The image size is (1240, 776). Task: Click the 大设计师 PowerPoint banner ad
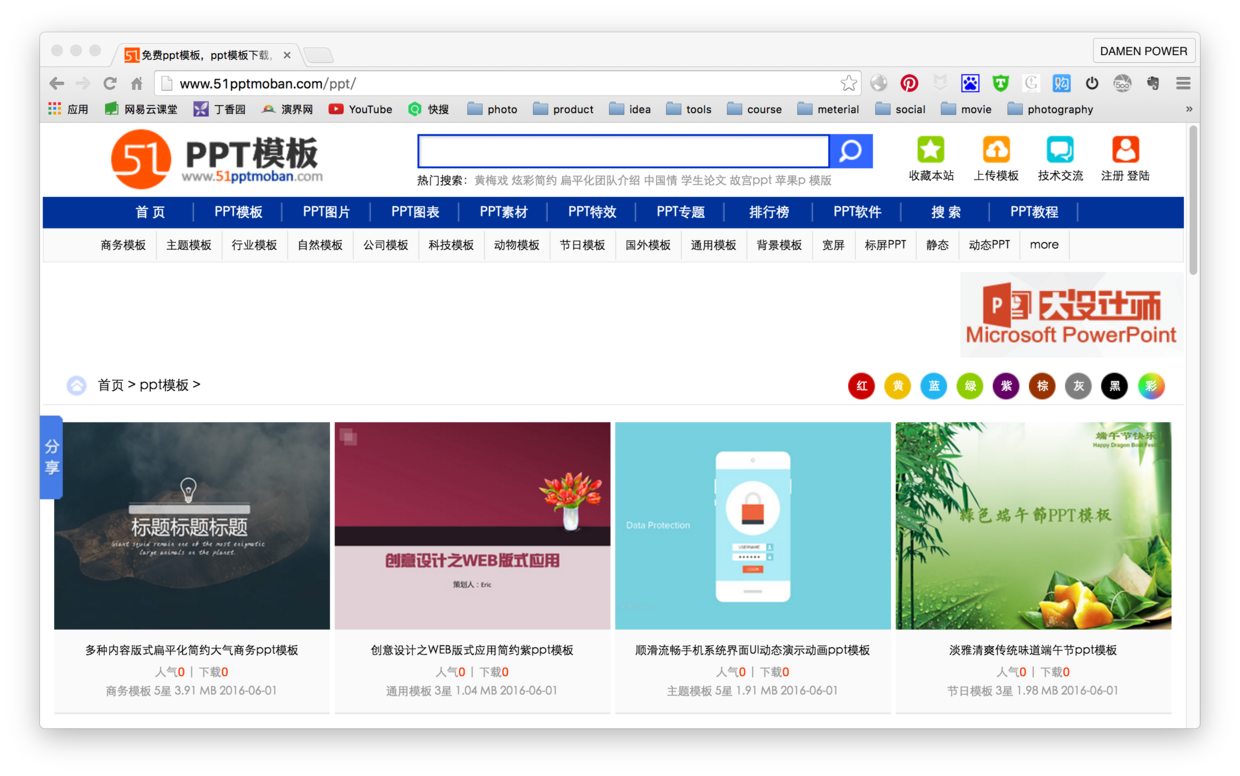tap(1072, 315)
